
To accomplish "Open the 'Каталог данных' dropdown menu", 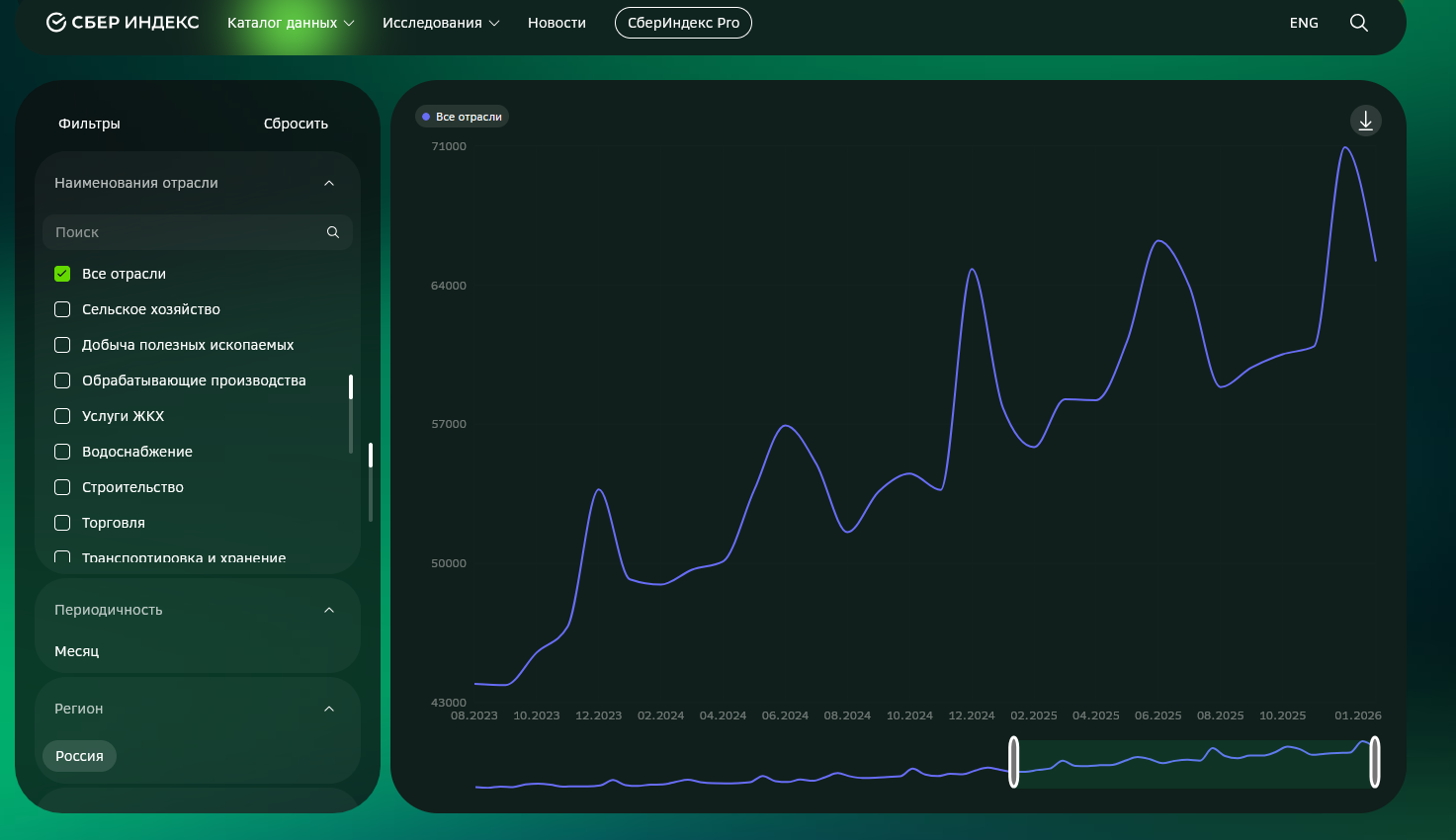I will click(291, 23).
